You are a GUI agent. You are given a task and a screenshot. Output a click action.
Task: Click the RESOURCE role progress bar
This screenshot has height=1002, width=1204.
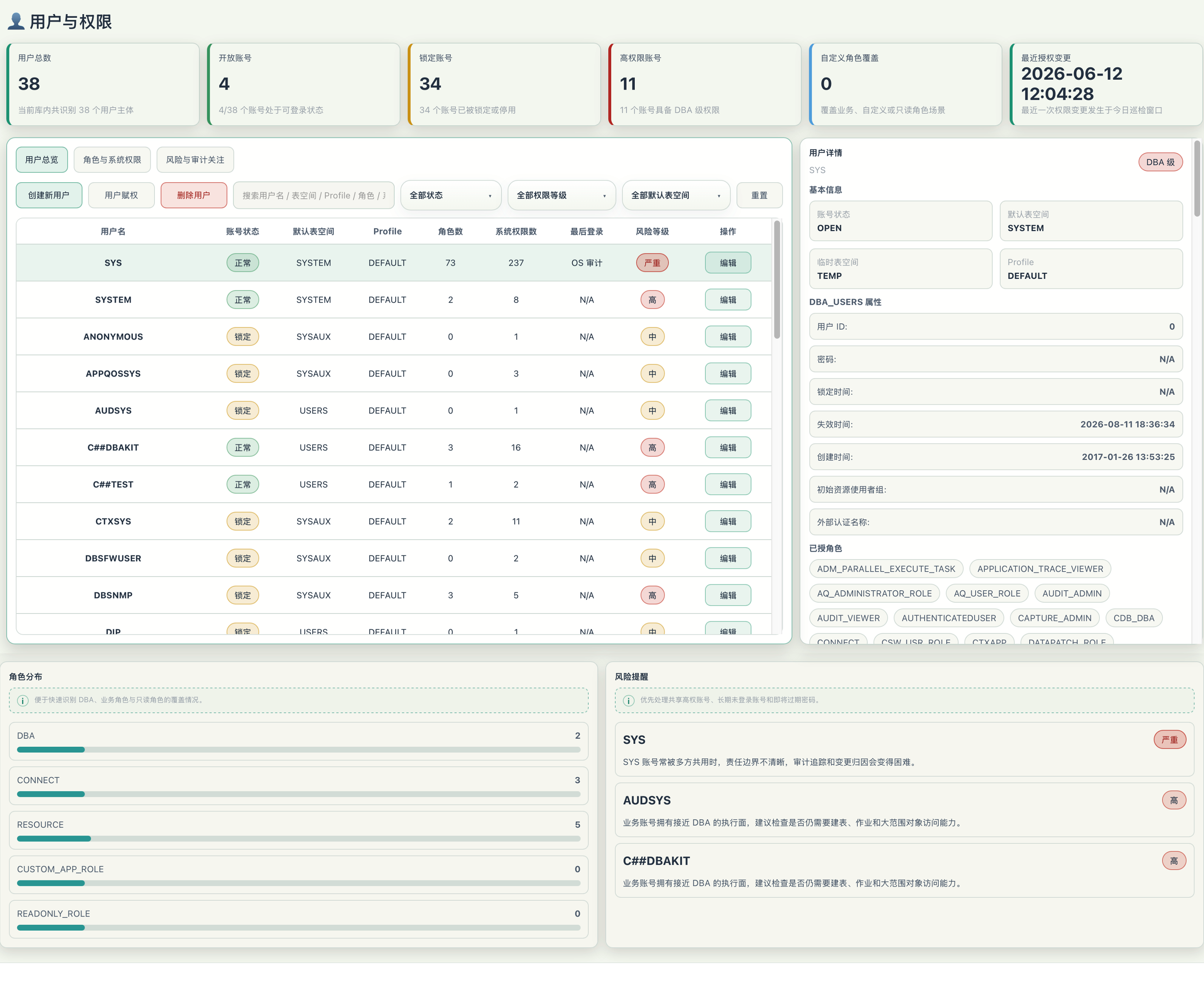click(299, 838)
